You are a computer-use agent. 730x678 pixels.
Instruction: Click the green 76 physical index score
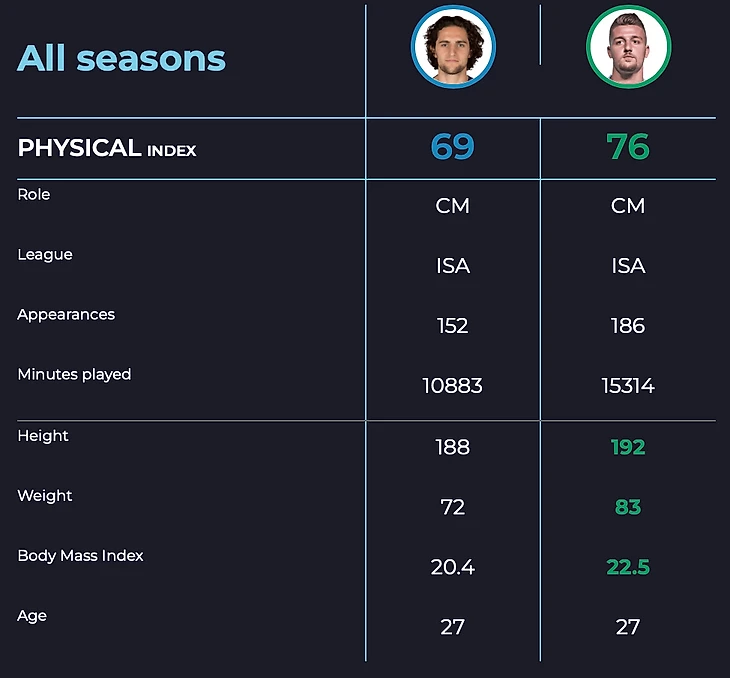pyautogui.click(x=628, y=147)
